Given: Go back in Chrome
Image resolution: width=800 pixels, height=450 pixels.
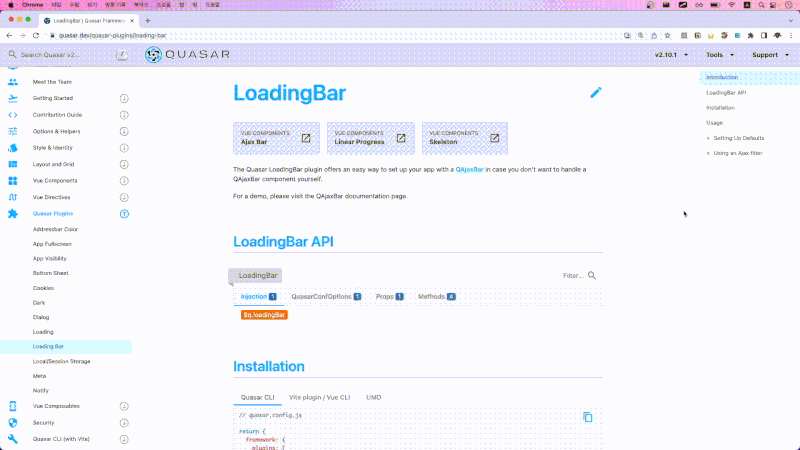Looking at the screenshot, I should 9,35.
